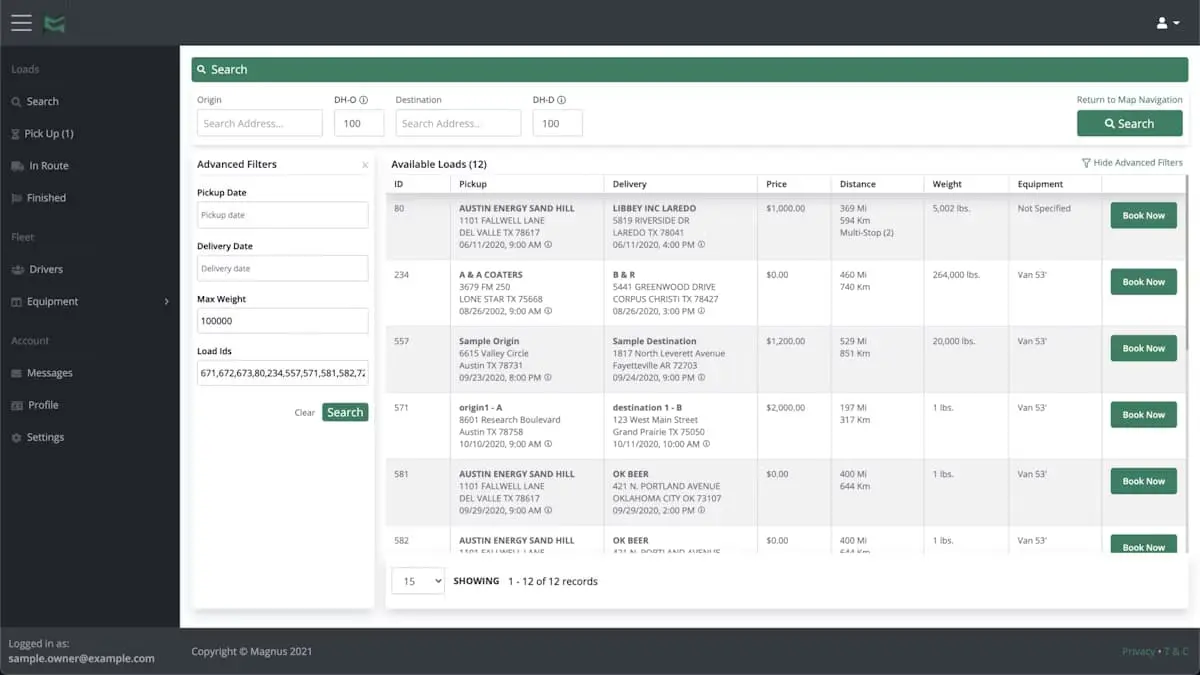Close the Advanced Filters panel
The image size is (1200, 675).
click(365, 164)
